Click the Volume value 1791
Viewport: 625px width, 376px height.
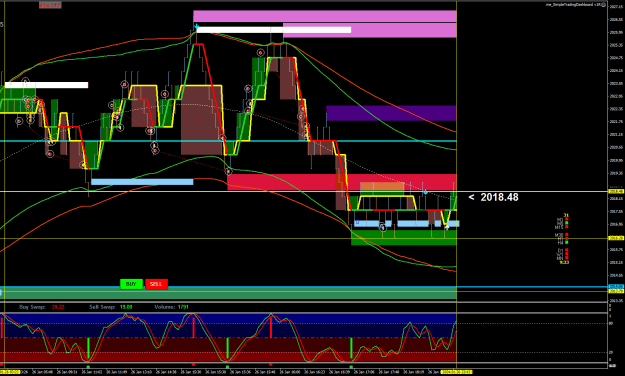point(183,307)
